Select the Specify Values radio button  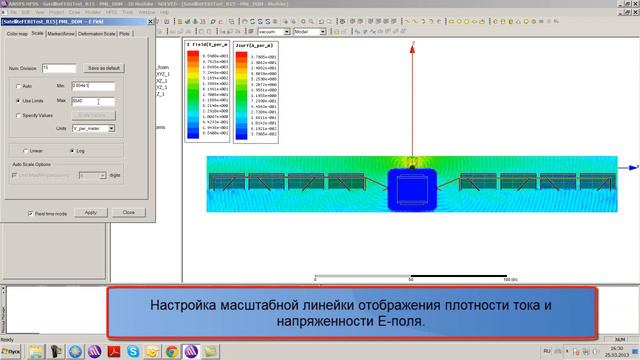coord(18,116)
